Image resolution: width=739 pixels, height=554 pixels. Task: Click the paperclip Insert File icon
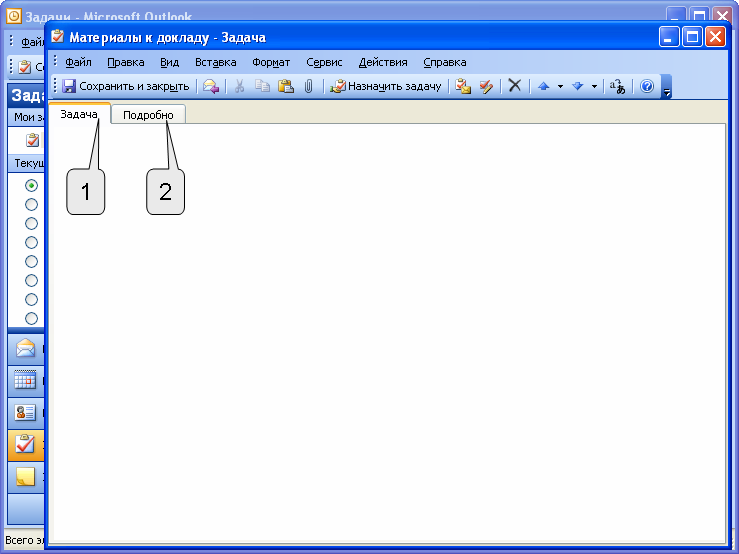click(309, 86)
